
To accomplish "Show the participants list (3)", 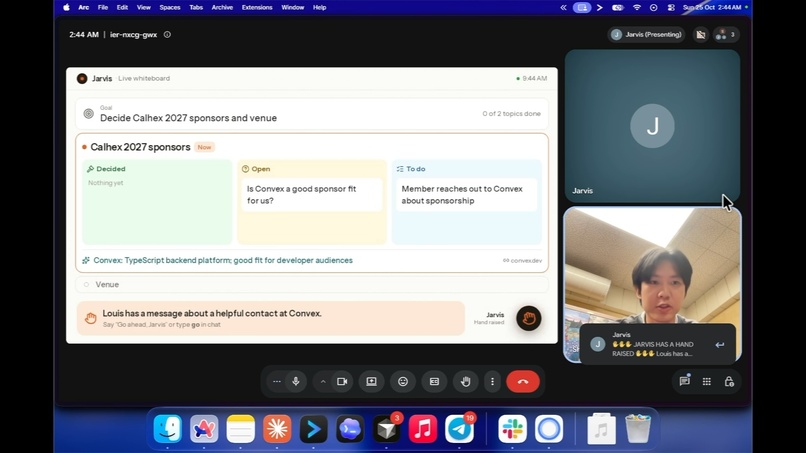I will point(726,34).
